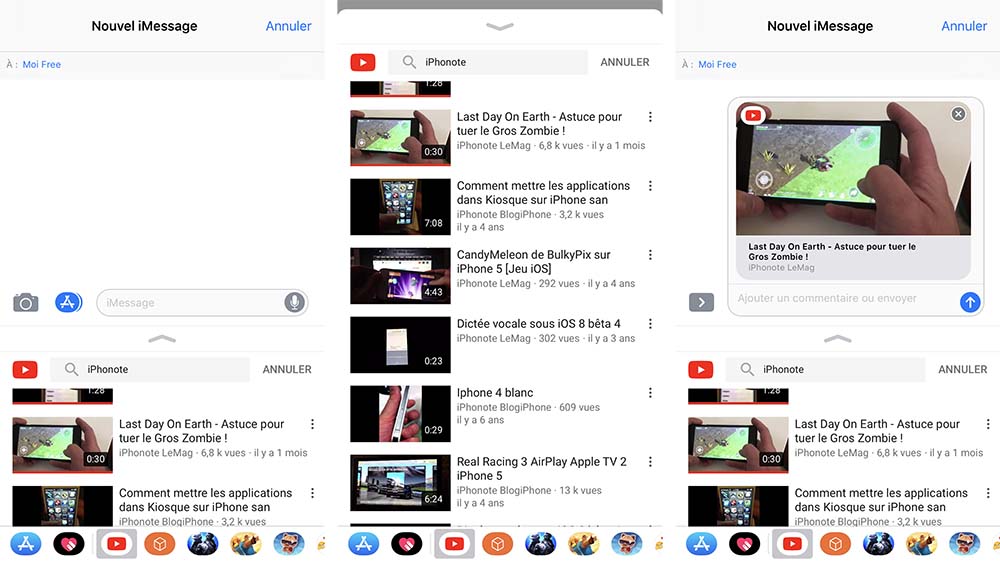Tap the YouTube logo in right panel search bar
Screen dimensions: 1000x561
pyautogui.click(x=700, y=369)
